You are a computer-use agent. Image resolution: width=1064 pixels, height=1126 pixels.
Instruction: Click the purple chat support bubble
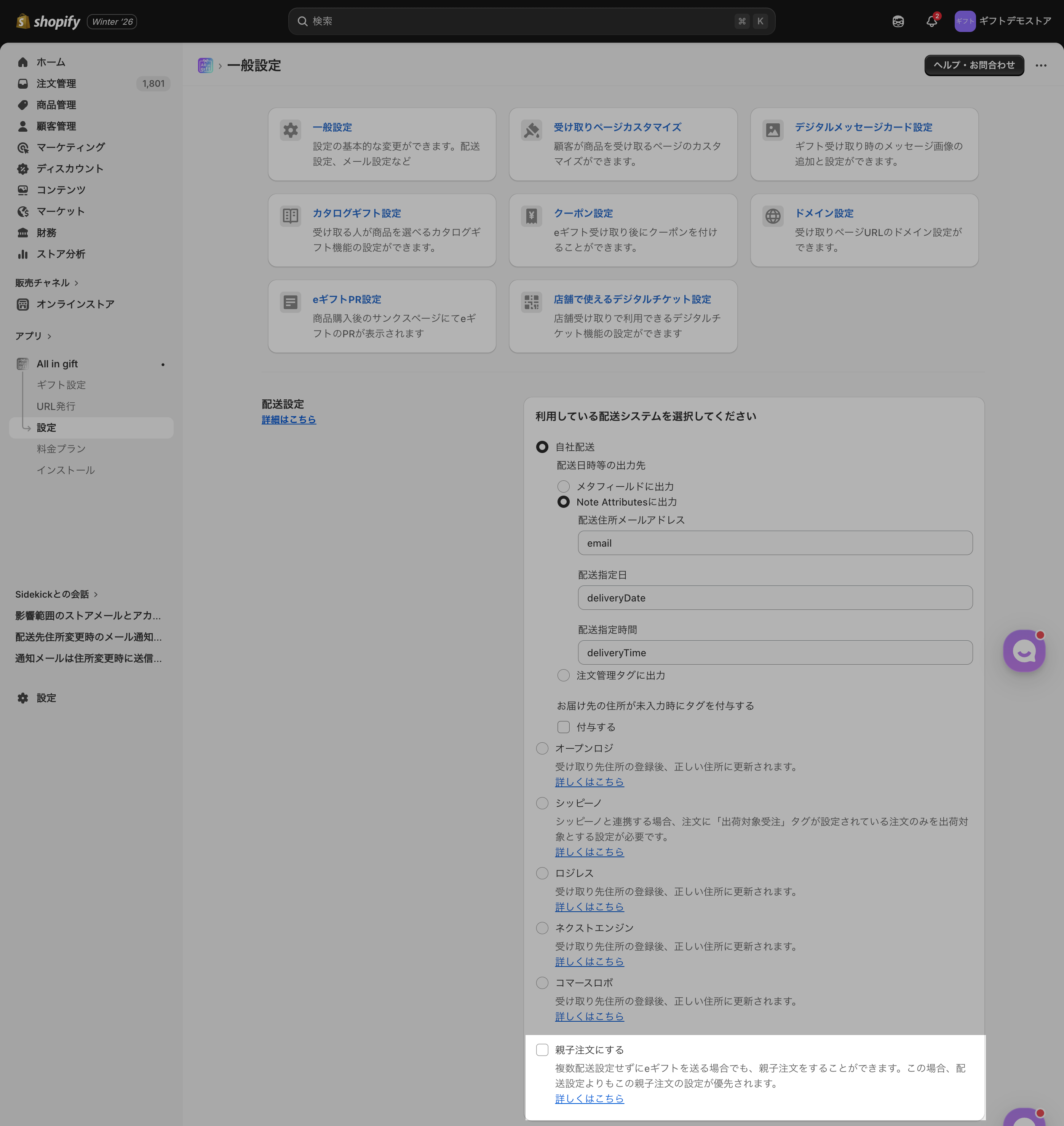[x=1024, y=651]
